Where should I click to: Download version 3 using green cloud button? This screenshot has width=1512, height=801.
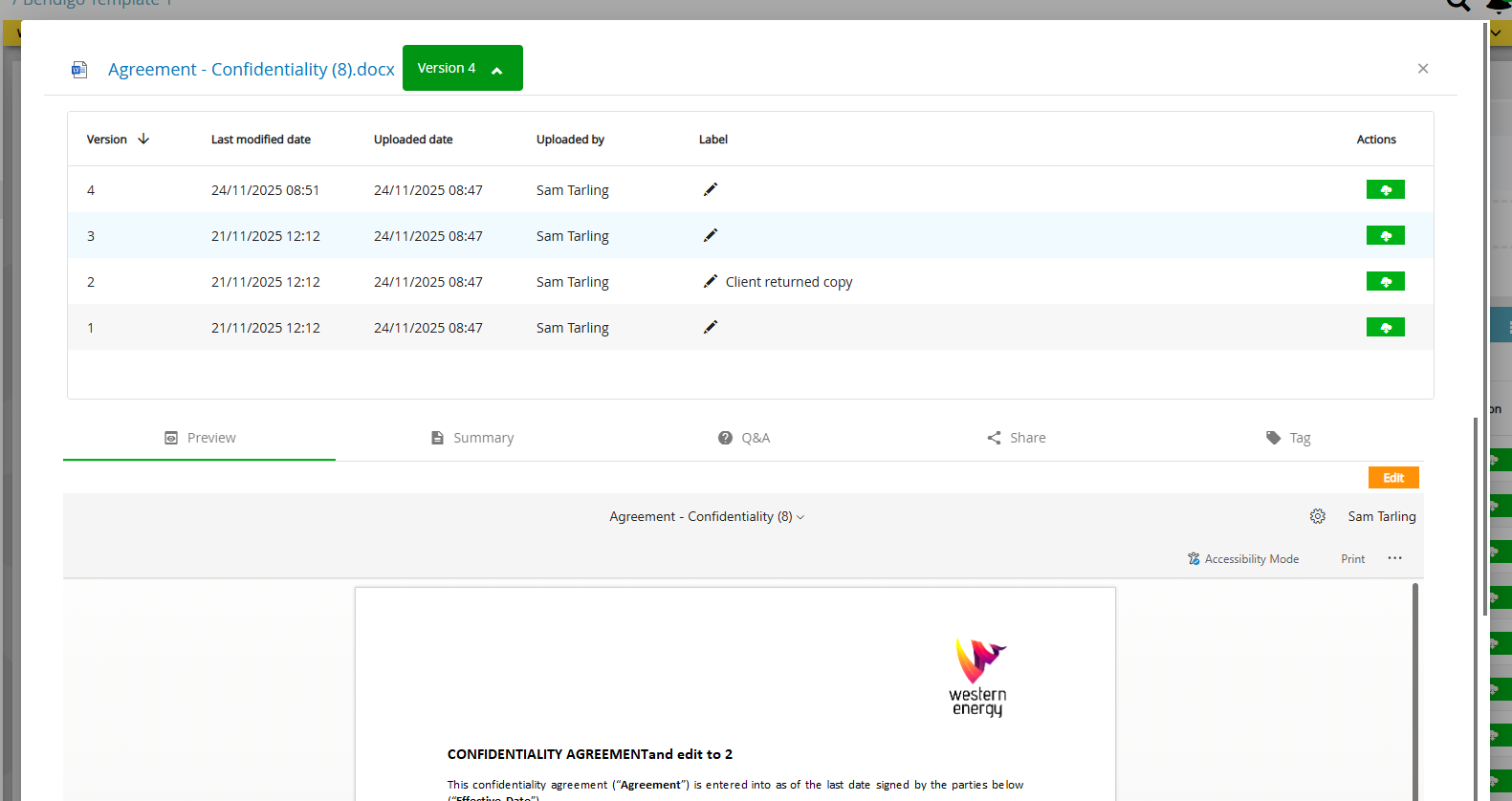[x=1385, y=235]
